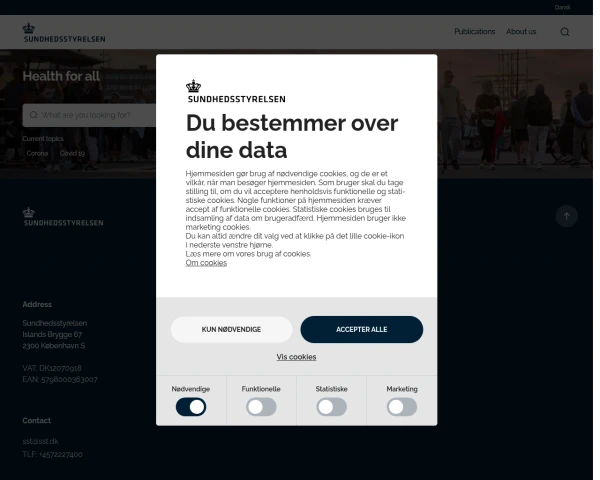This screenshot has width=600, height=480.
Task: Open the About us menu
Action: click(521, 32)
